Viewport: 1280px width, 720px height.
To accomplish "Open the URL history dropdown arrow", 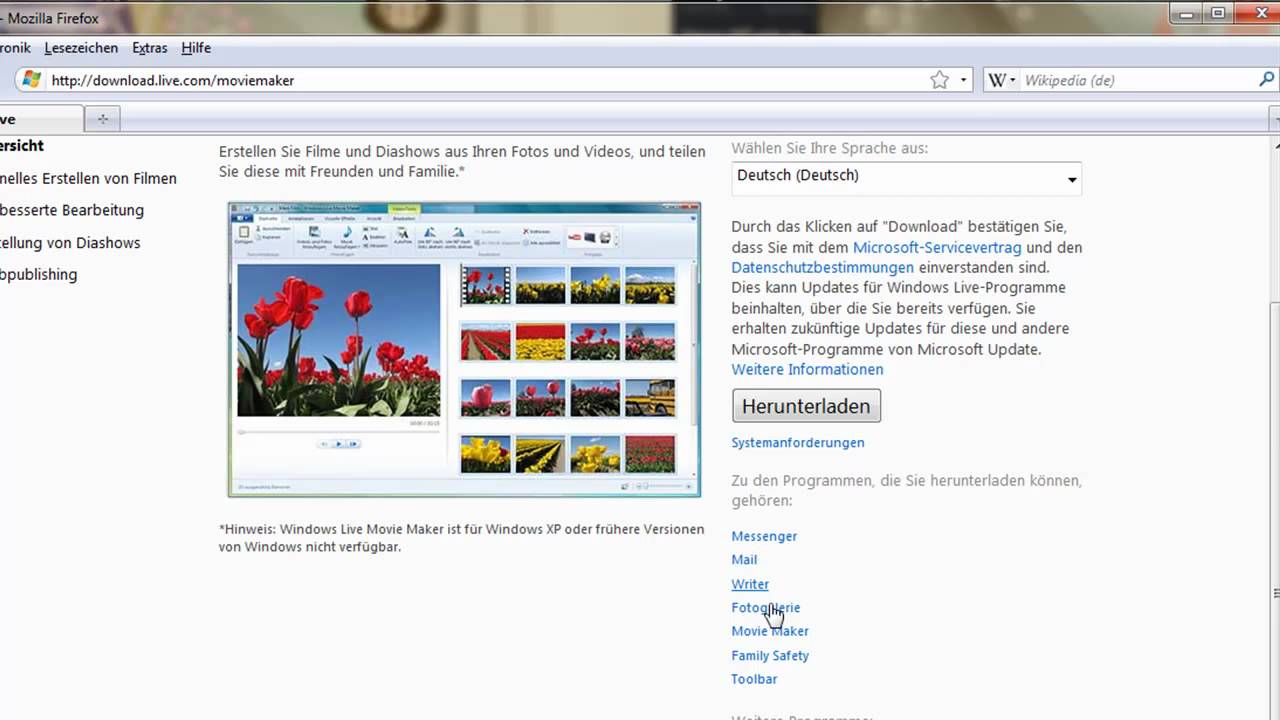I will [964, 80].
